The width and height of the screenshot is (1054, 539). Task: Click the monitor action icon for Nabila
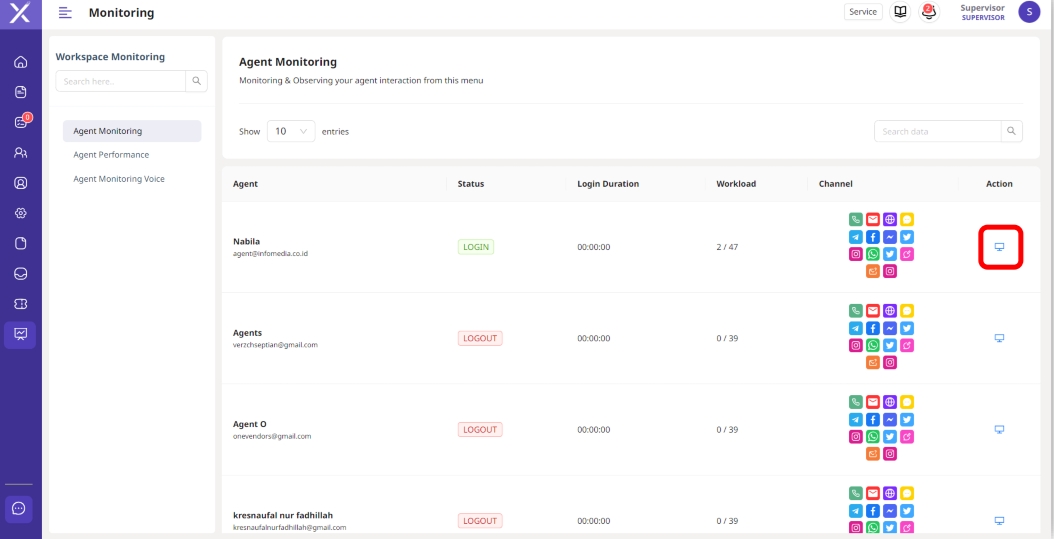pyautogui.click(x=999, y=246)
